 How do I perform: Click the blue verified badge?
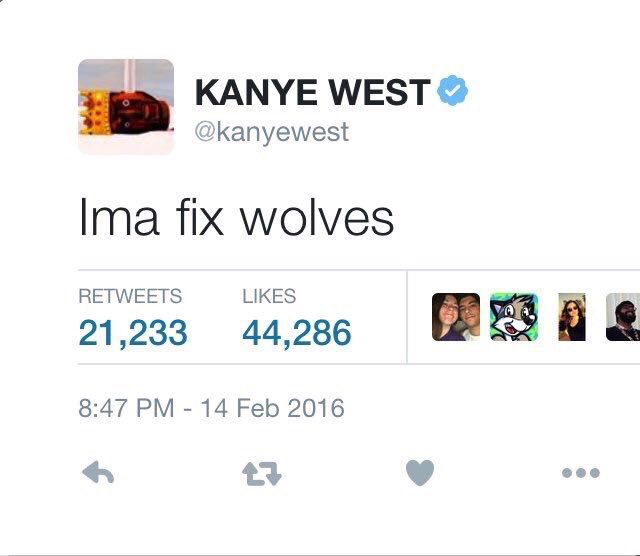453,90
